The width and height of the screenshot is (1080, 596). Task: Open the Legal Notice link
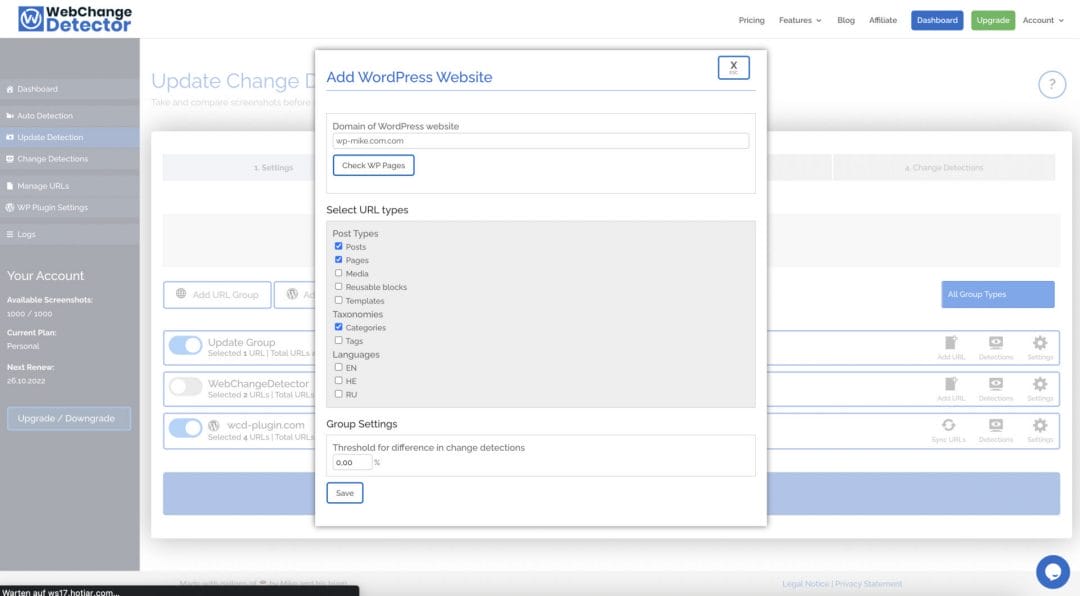[805, 584]
